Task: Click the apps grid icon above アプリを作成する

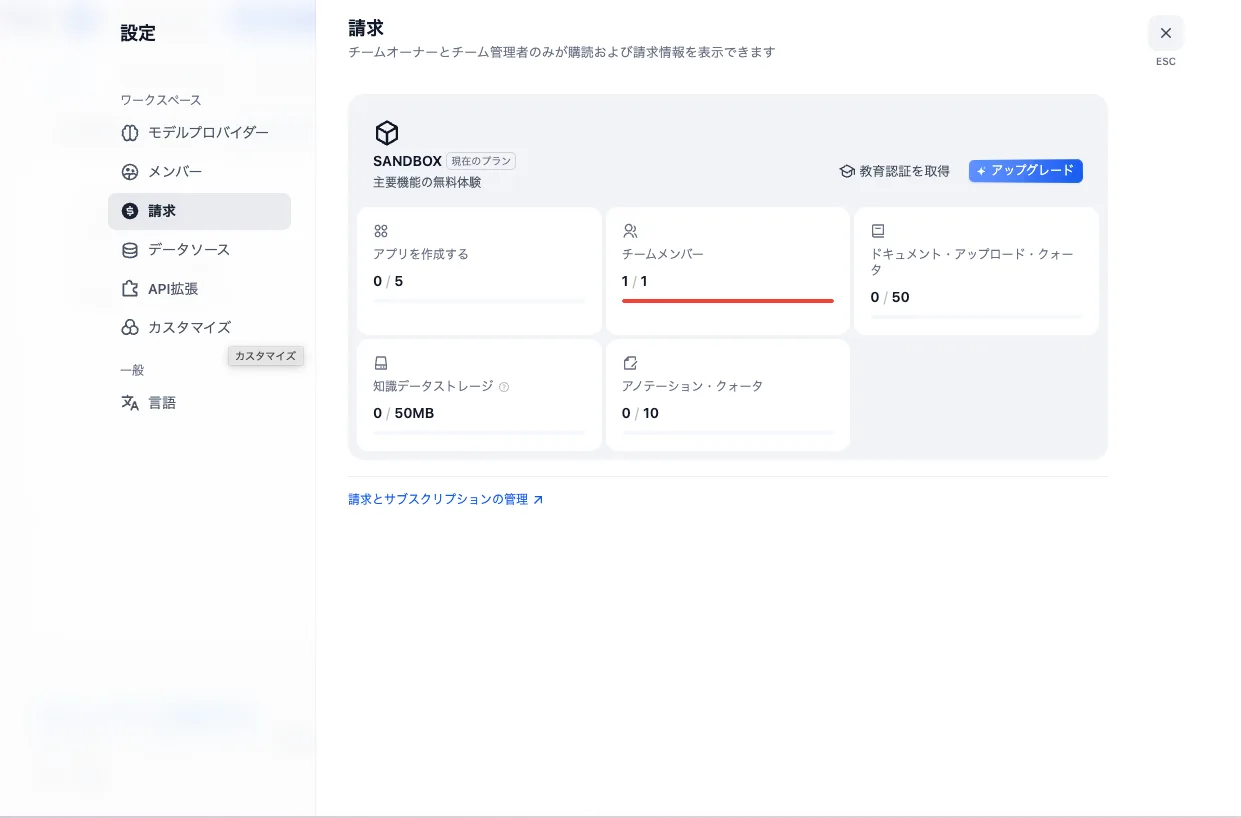Action: coord(381,231)
